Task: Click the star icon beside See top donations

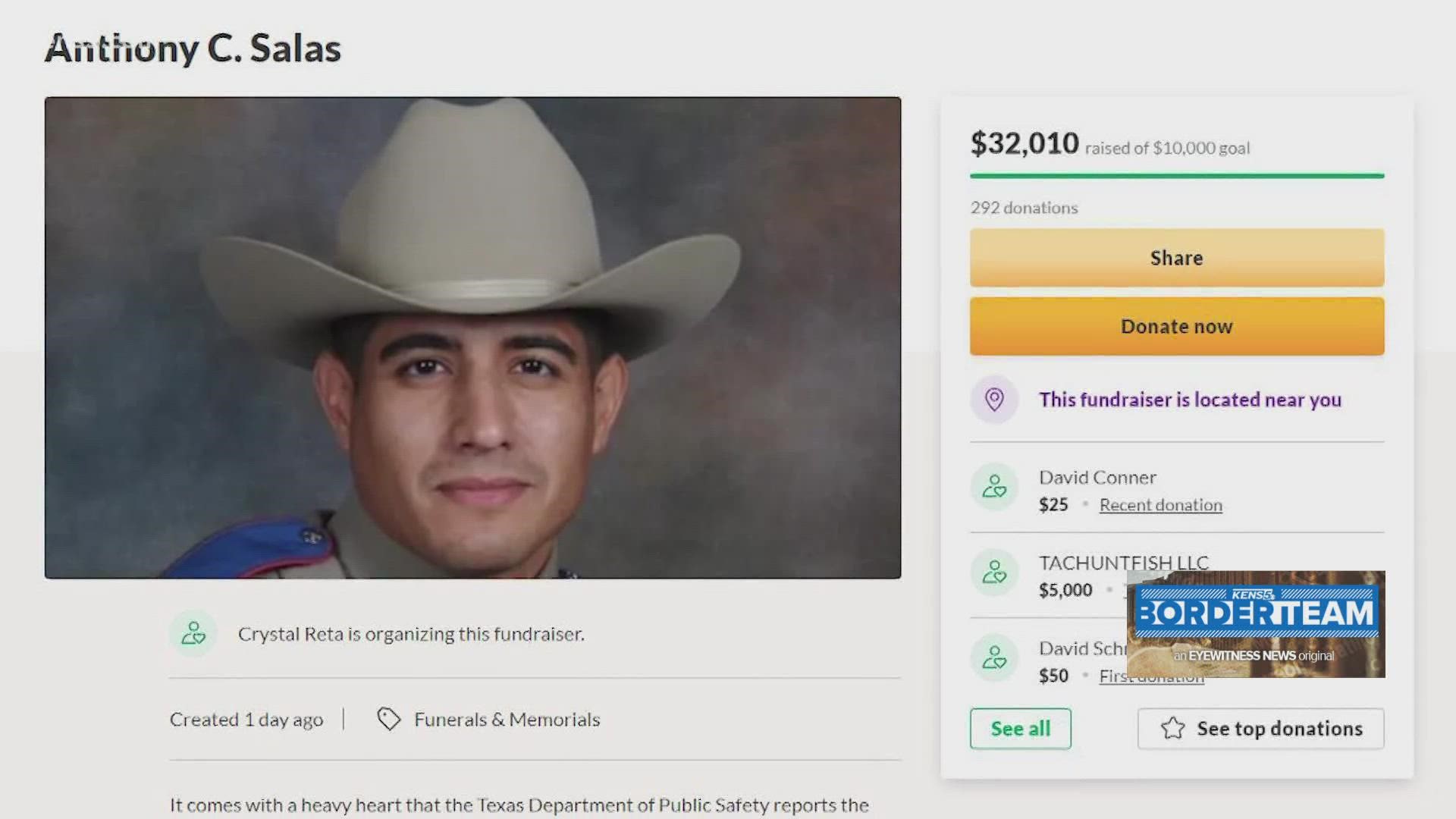Action: click(1174, 729)
